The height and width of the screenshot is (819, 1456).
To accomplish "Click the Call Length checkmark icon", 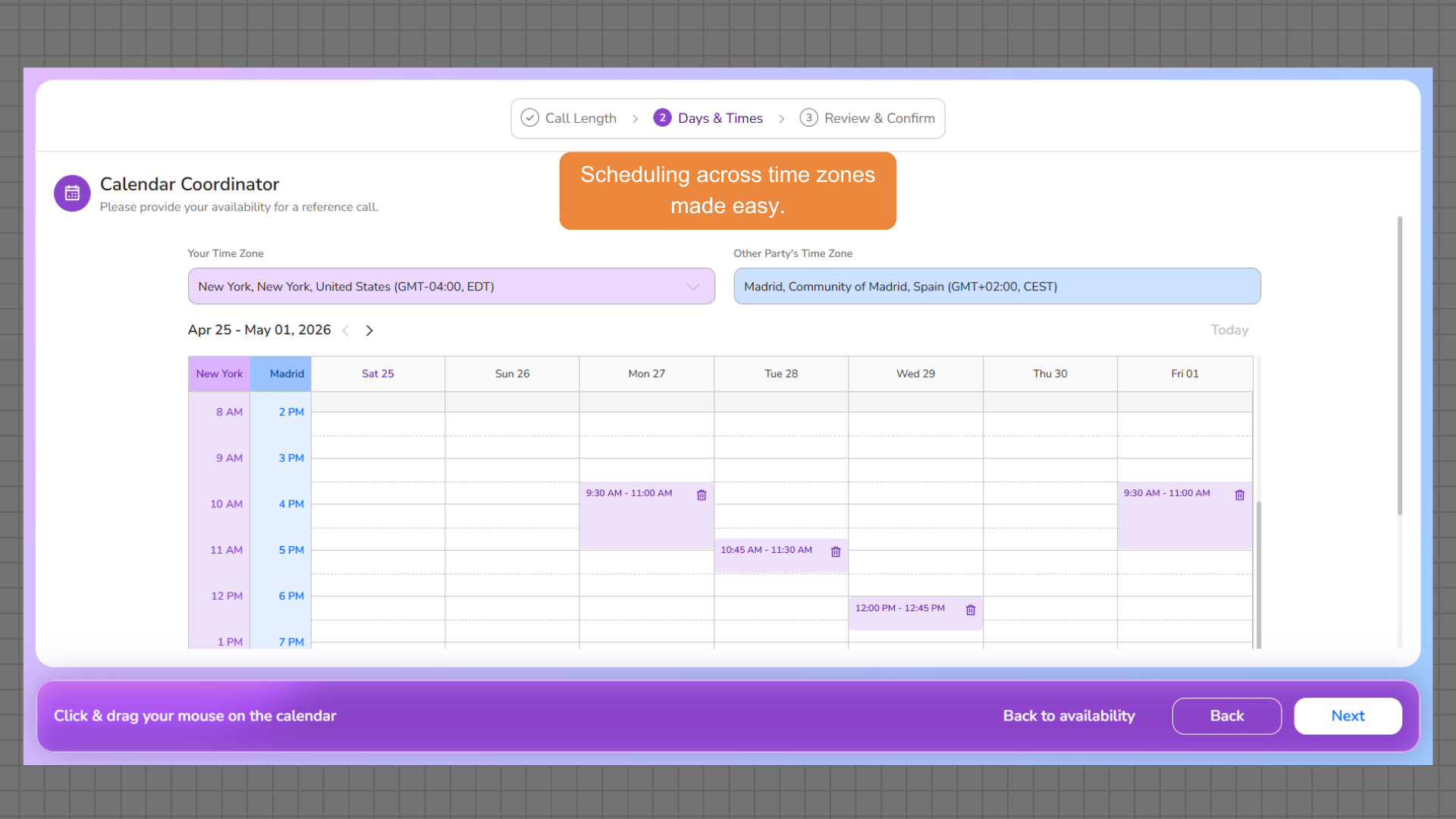I will [x=530, y=118].
